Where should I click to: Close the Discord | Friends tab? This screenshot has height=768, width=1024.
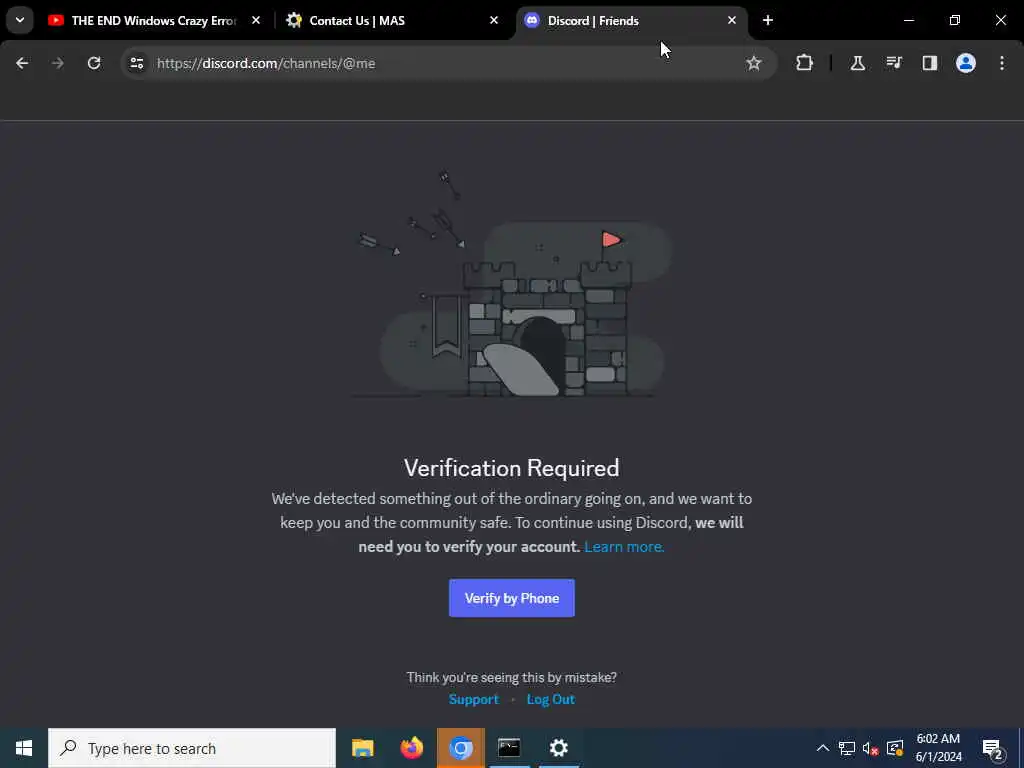[731, 20]
